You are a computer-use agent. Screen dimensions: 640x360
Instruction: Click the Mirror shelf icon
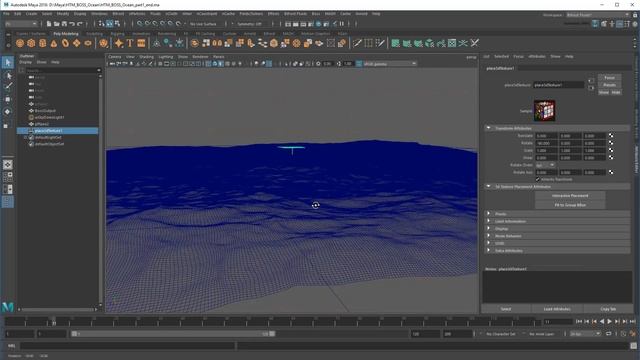[218, 43]
